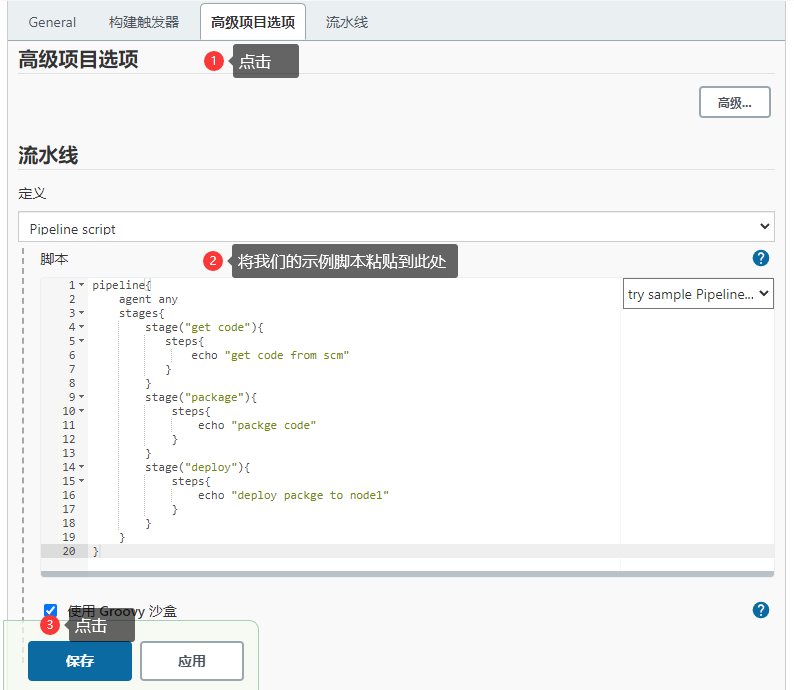Viewport: 794px width, 690px height.
Task: Collapse the fold arrow on line 14
Action: click(x=82, y=467)
